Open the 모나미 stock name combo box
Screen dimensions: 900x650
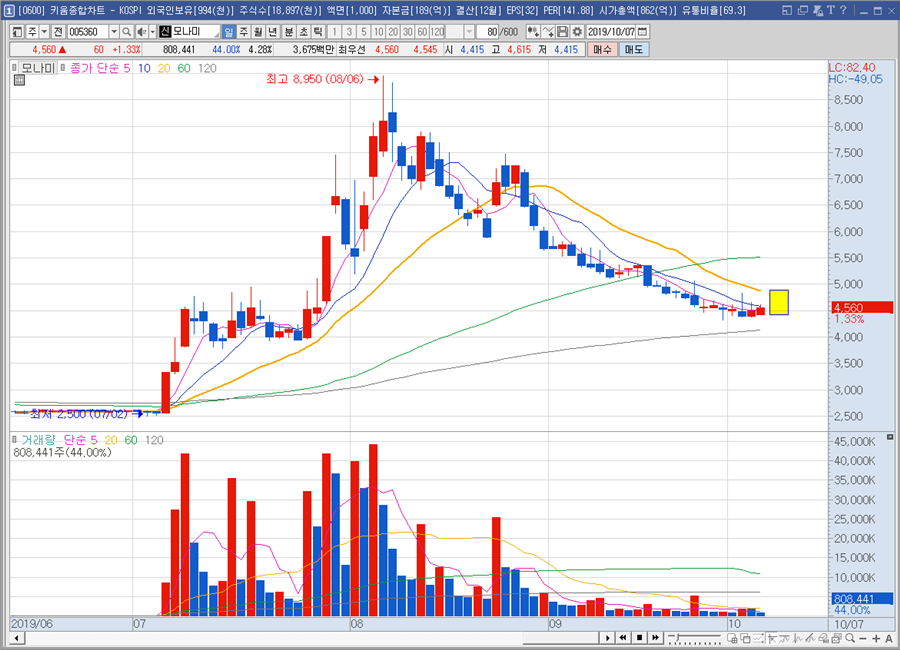[189, 32]
